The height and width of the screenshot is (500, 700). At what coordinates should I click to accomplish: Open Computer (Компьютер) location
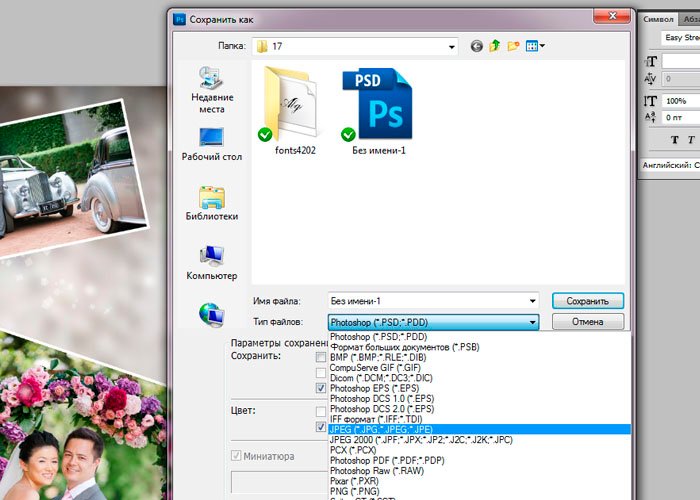pos(211,263)
